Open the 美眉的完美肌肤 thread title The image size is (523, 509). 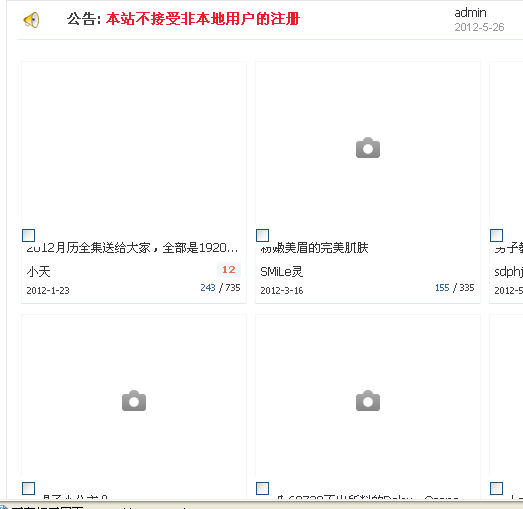[x=314, y=248]
